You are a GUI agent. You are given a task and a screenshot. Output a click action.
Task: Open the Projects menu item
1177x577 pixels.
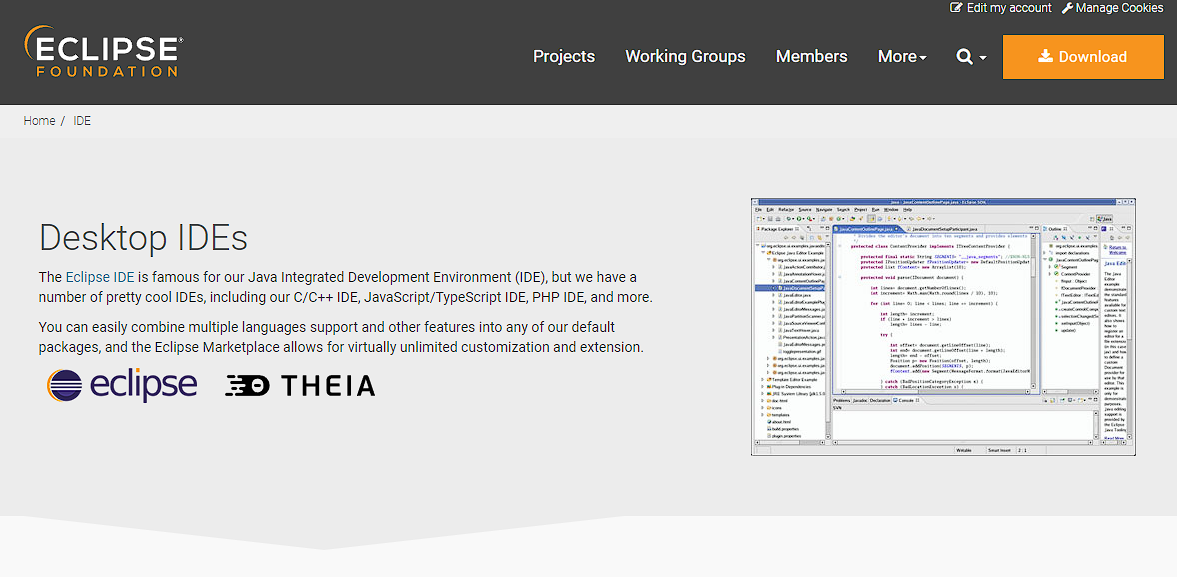(564, 57)
